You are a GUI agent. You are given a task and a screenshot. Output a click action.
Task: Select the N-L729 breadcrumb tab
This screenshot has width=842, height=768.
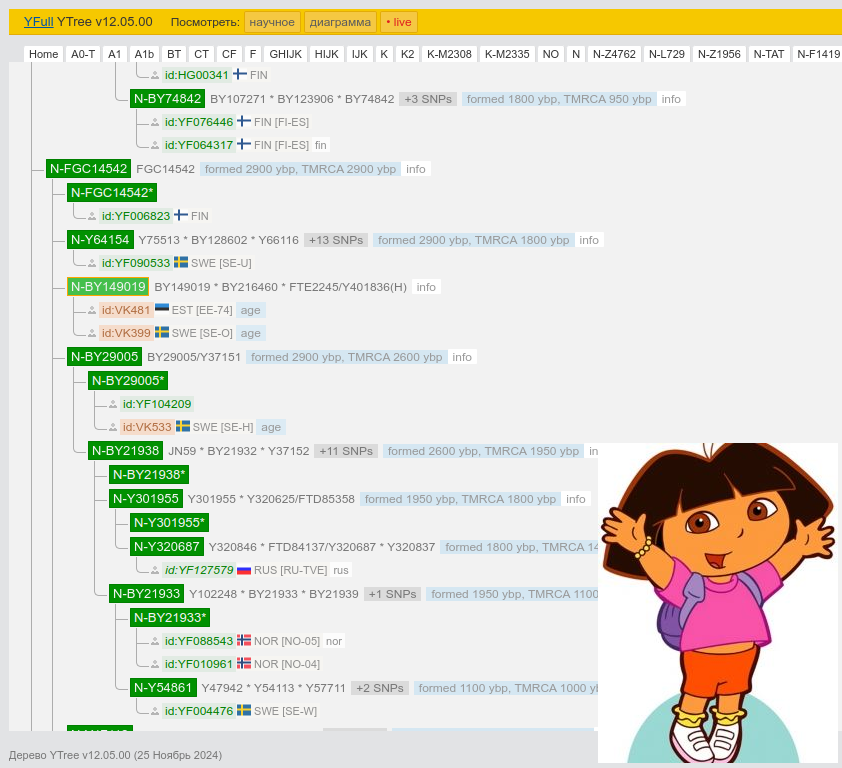click(x=666, y=54)
